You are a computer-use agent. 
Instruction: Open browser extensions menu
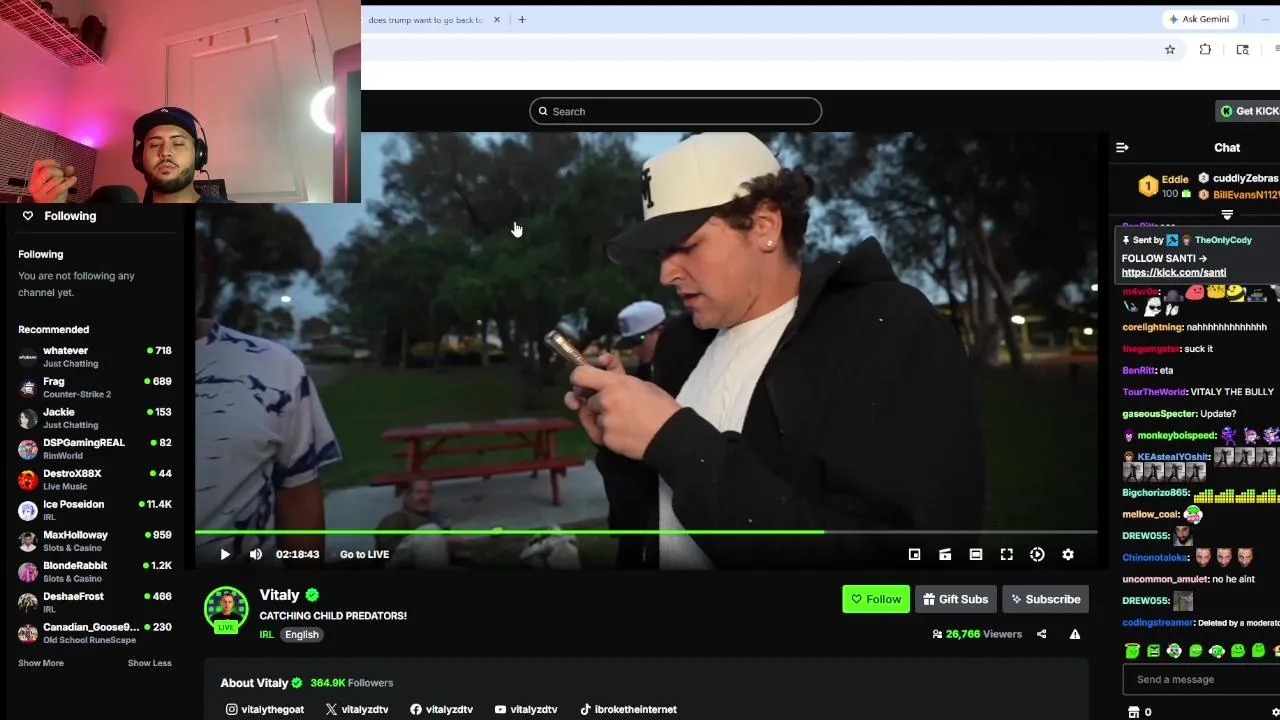(x=1205, y=49)
